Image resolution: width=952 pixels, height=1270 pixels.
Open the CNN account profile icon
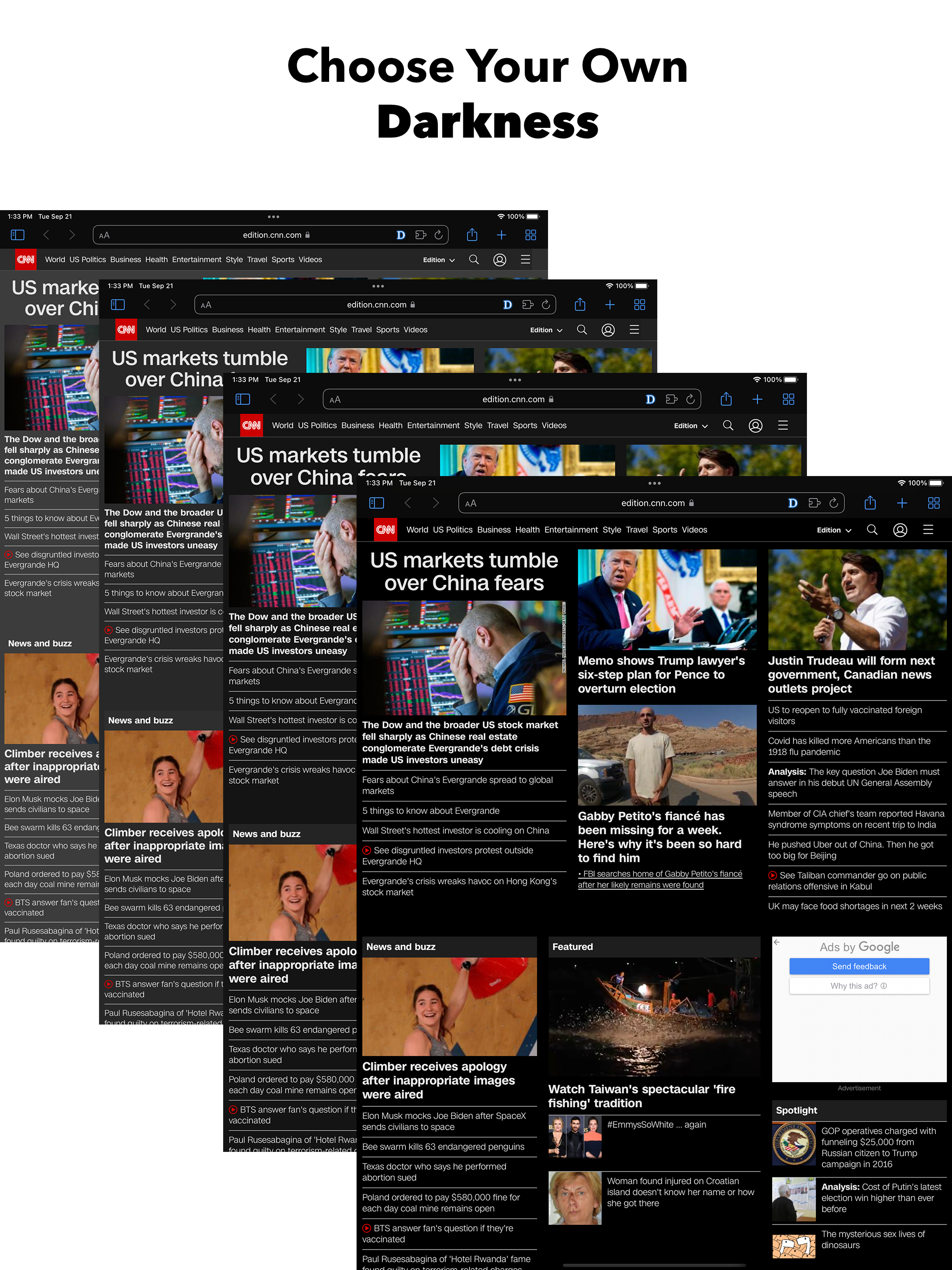[900, 529]
